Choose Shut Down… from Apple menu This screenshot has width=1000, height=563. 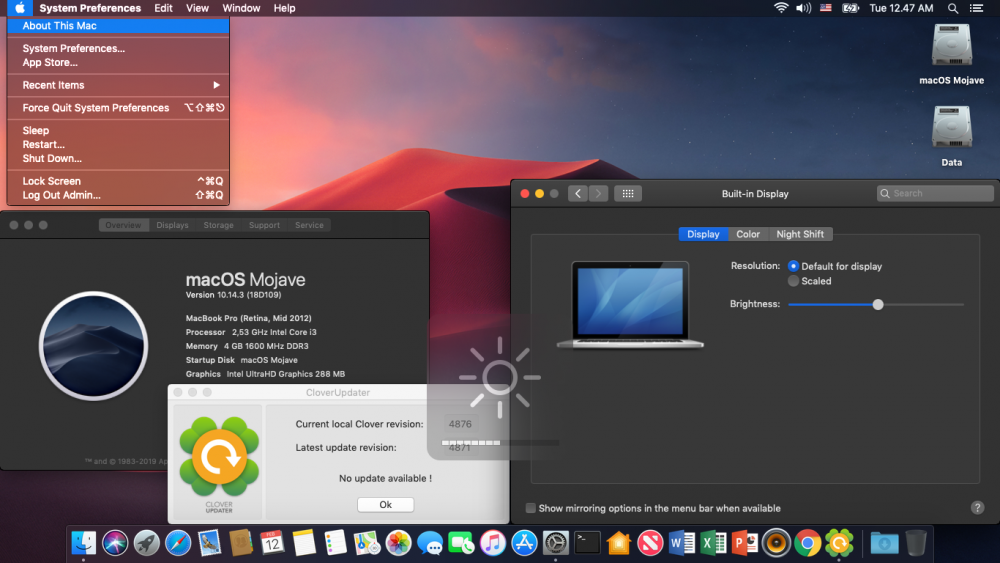pyautogui.click(x=118, y=158)
